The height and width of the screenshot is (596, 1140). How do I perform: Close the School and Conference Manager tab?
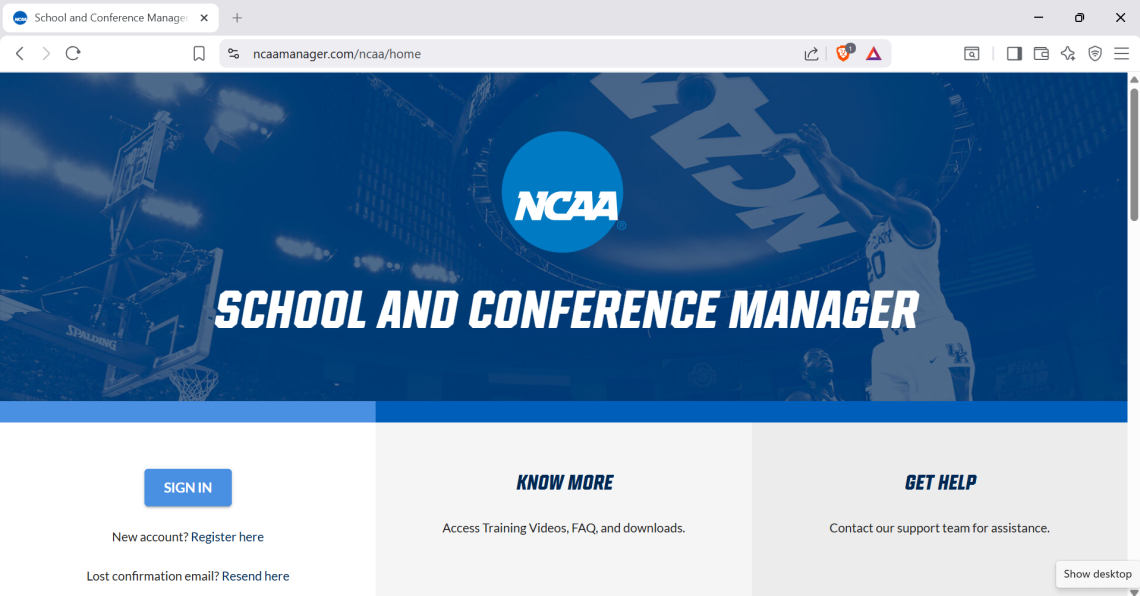204,18
